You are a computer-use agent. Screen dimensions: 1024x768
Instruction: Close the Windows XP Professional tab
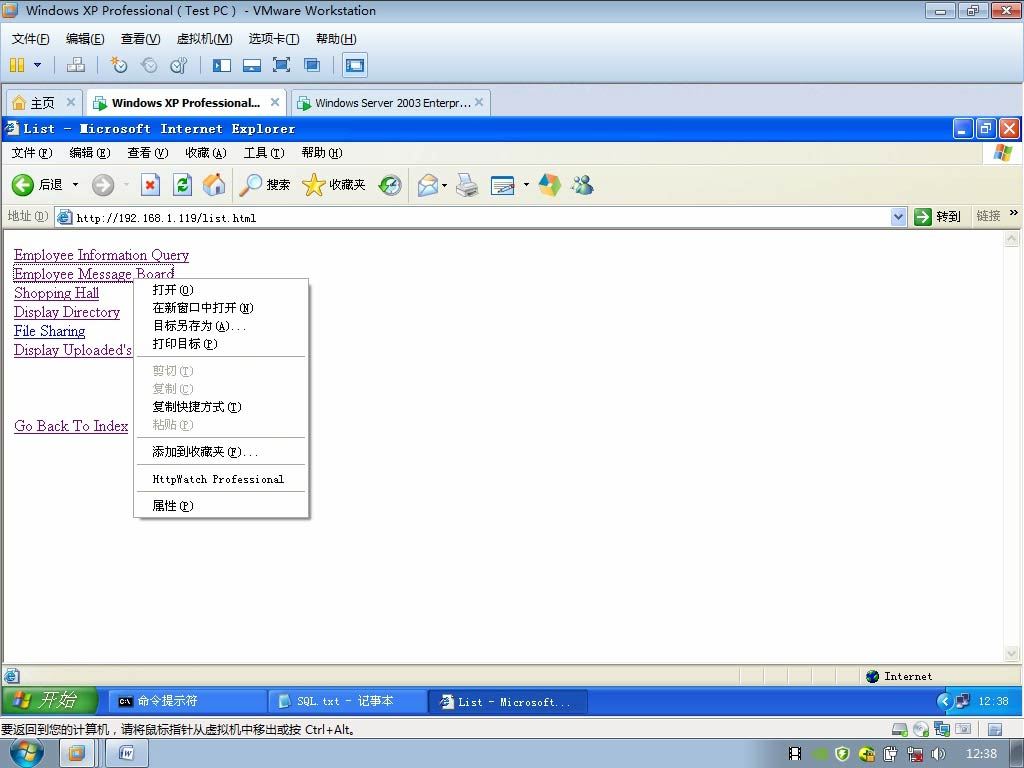tap(275, 102)
